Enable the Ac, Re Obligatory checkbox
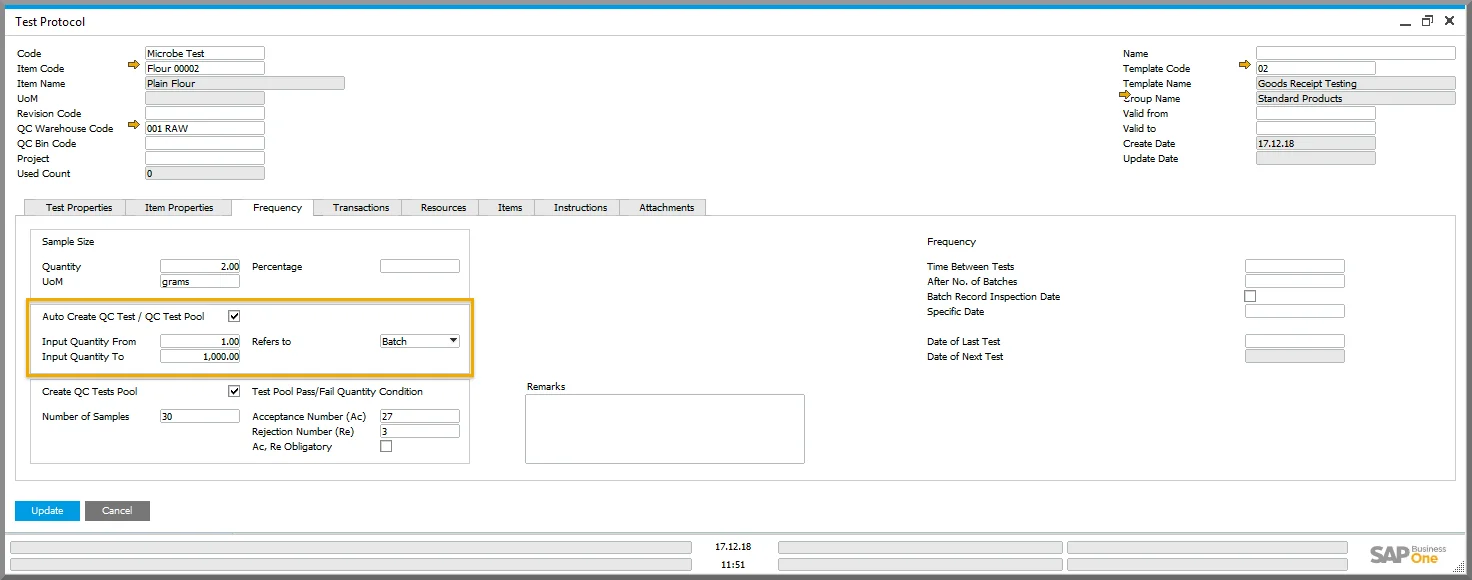The width and height of the screenshot is (1472, 580). point(386,446)
